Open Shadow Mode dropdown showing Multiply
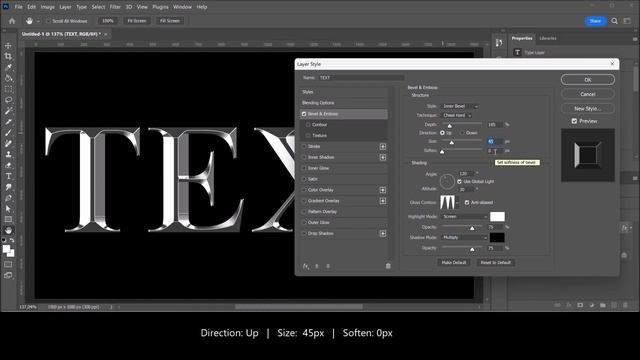Viewport: 640px width, 360px height. pyautogui.click(x=464, y=238)
